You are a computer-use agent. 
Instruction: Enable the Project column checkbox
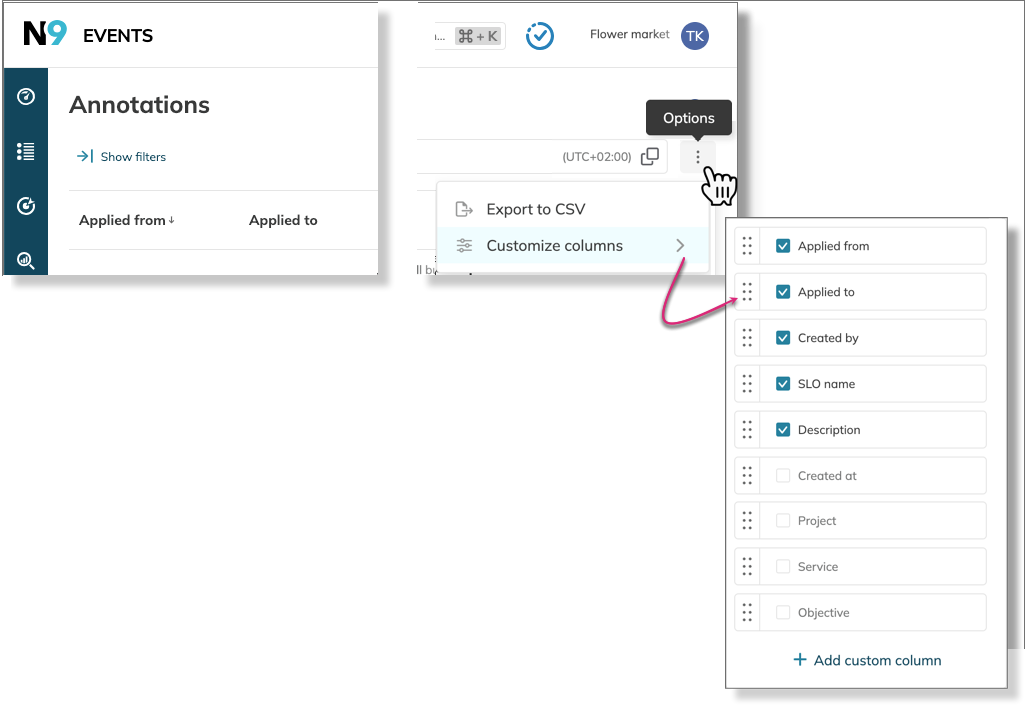783,521
